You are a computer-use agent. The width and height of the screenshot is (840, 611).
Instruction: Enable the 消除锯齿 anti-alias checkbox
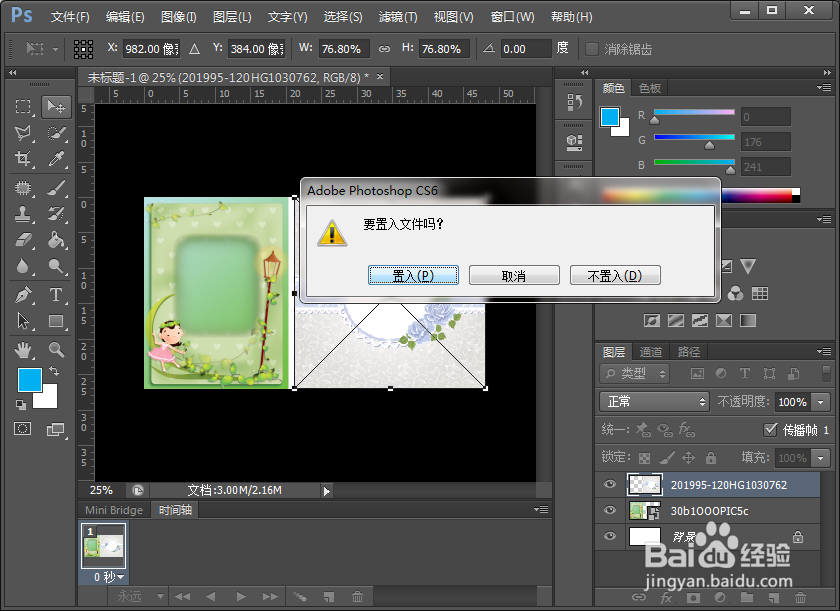[x=591, y=49]
